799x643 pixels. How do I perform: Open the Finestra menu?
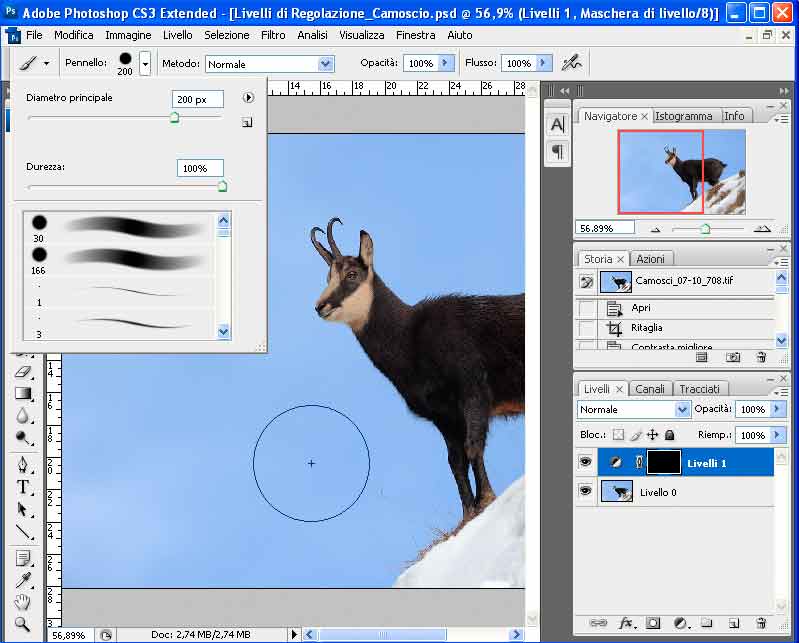point(416,35)
